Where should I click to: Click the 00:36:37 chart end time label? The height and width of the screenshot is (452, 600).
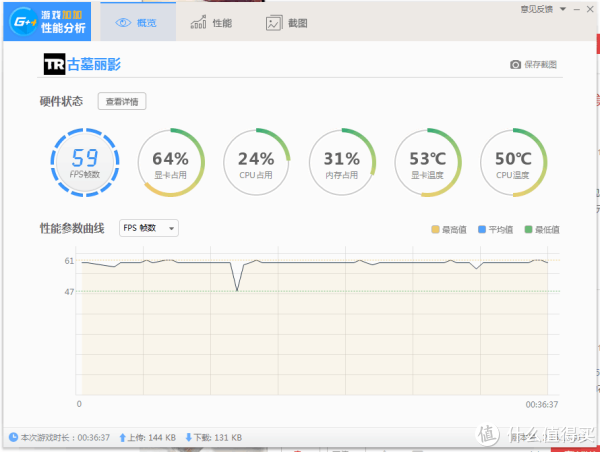[x=542, y=405]
